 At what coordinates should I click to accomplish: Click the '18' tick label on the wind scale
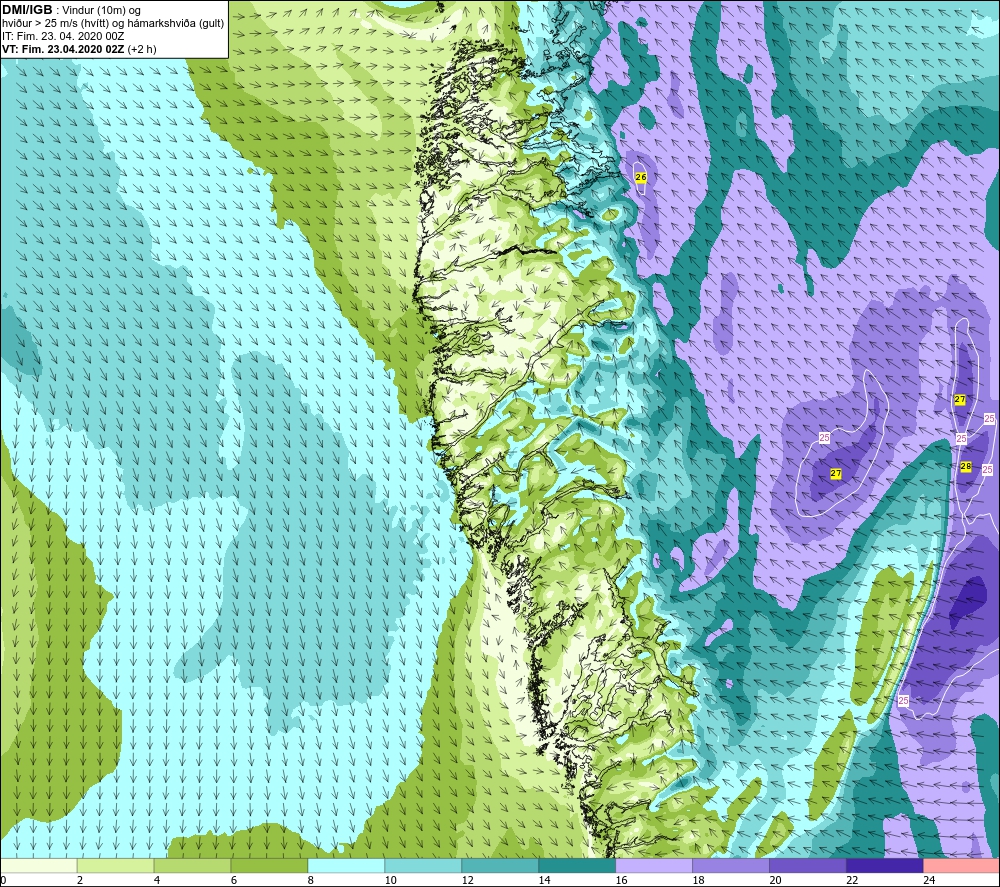point(698,880)
